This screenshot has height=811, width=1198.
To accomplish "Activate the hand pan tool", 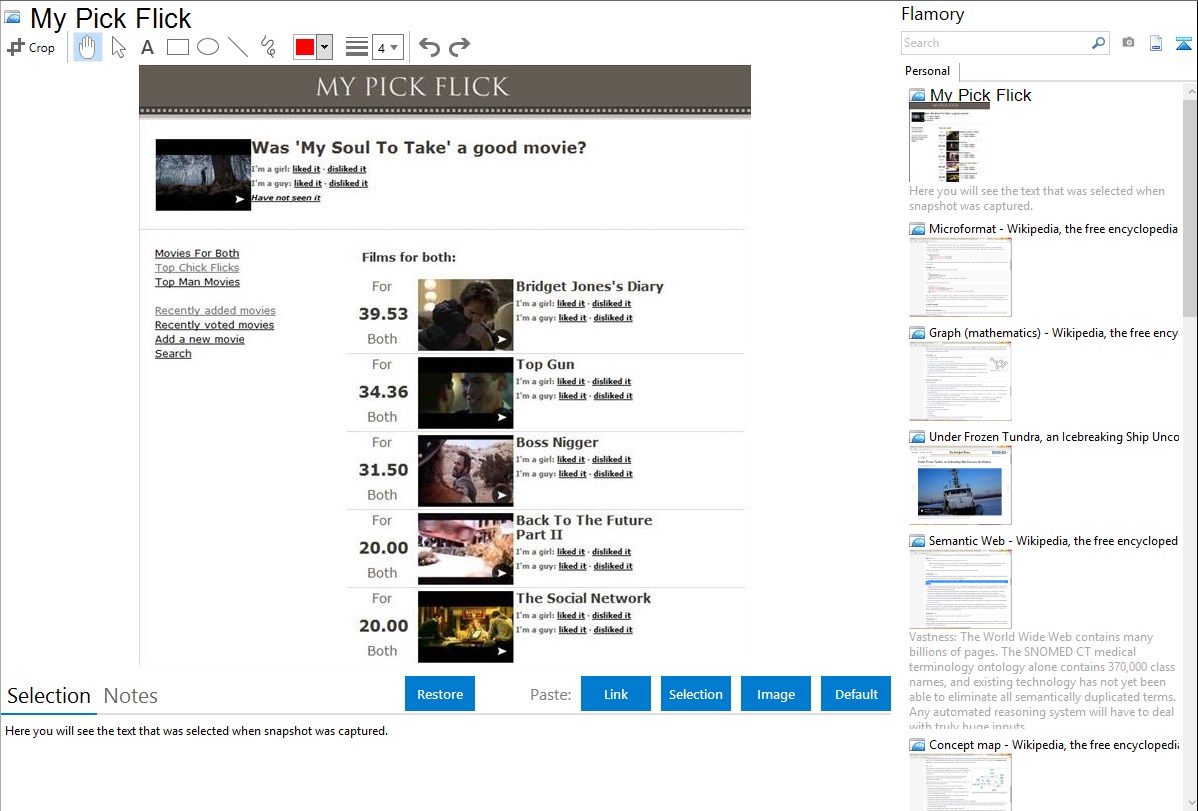I will coord(88,47).
